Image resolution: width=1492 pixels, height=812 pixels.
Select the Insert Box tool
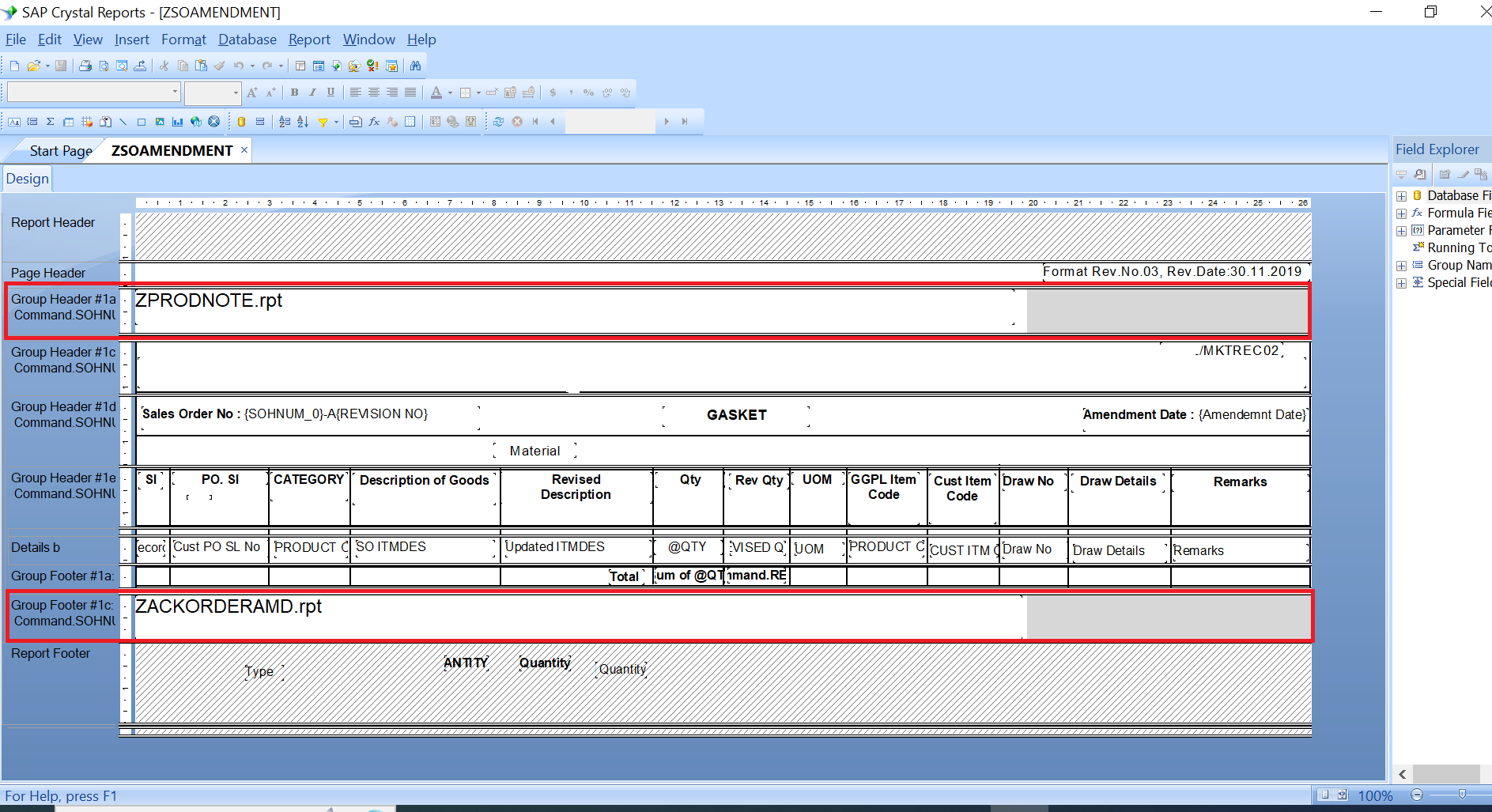coord(142,122)
